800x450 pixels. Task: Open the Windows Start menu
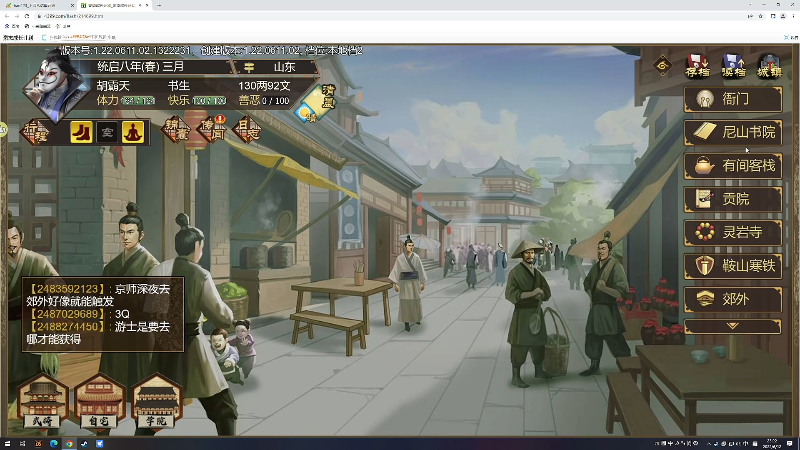[7, 444]
